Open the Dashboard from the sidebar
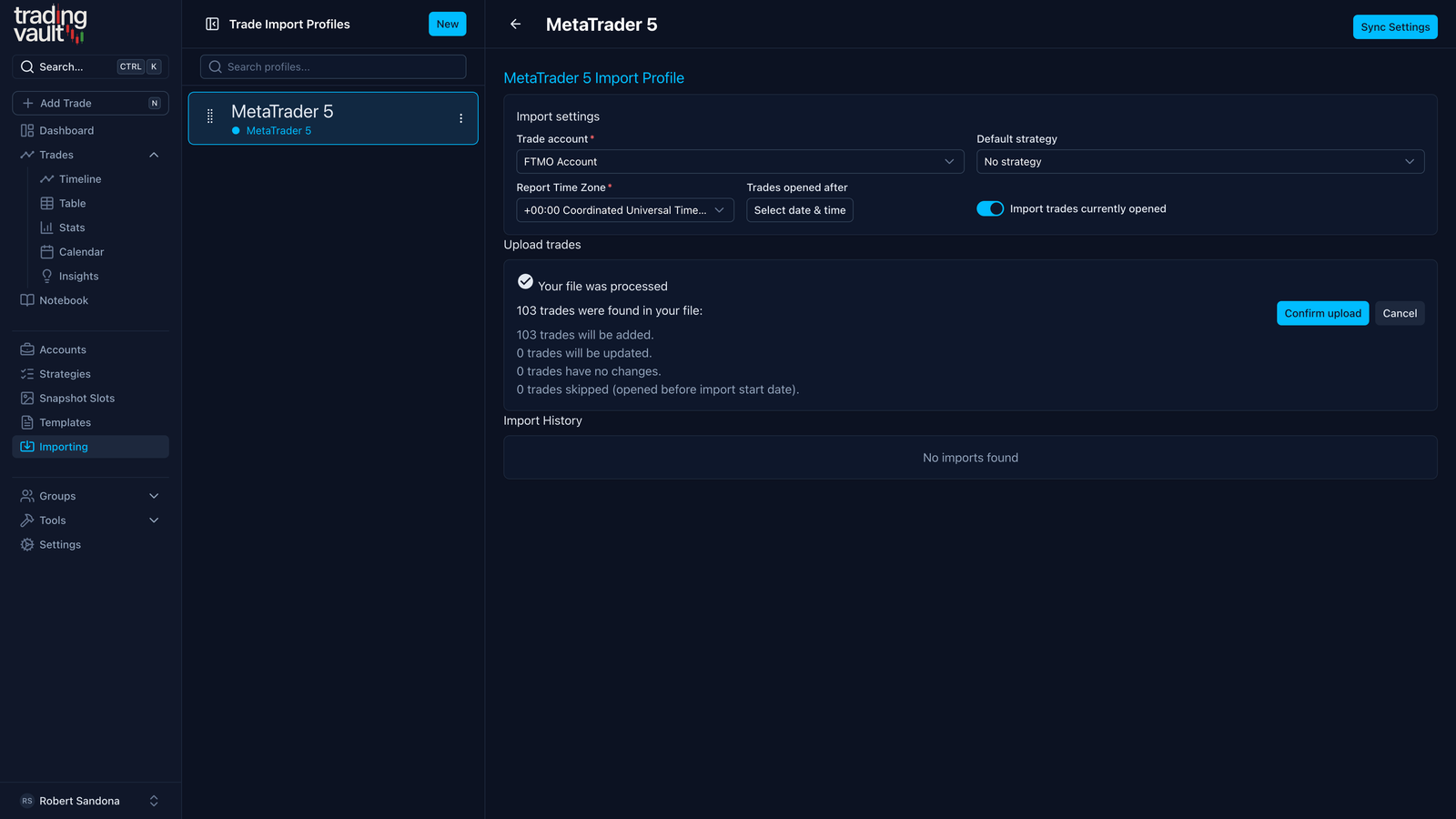Screen dimensions: 1456x819 (x=66, y=130)
